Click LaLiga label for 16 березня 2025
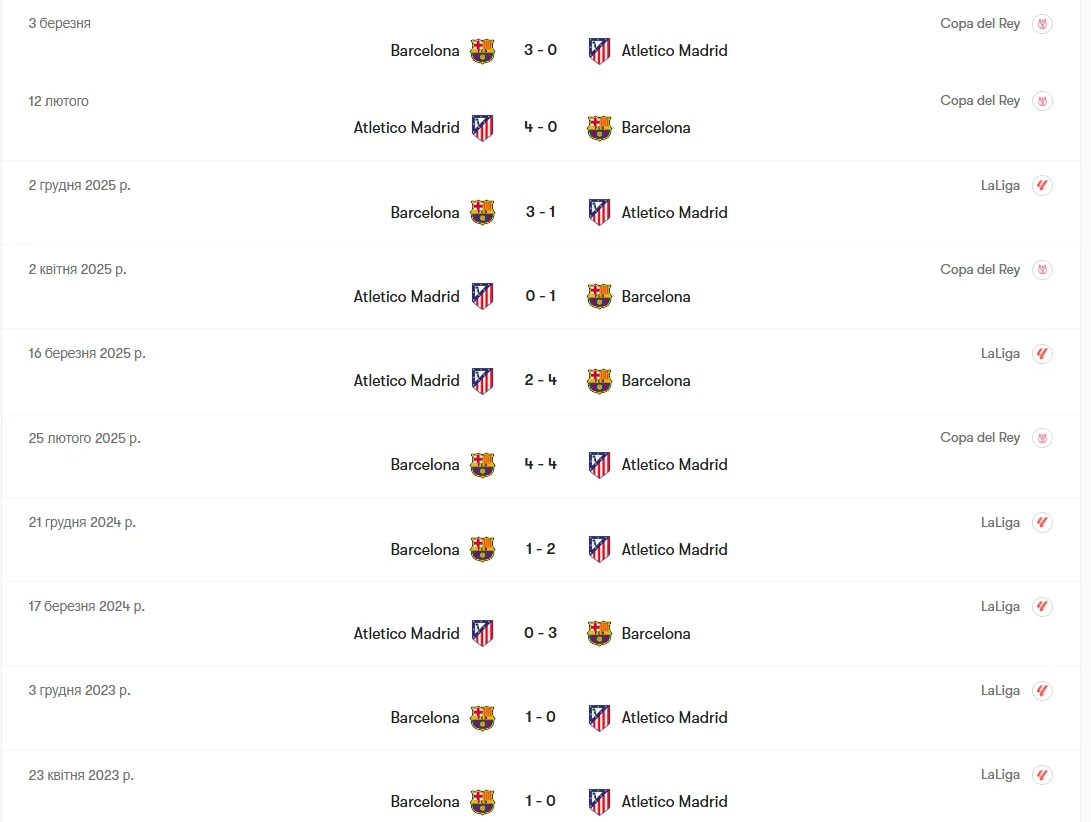The image size is (1091, 822). coord(1000,354)
